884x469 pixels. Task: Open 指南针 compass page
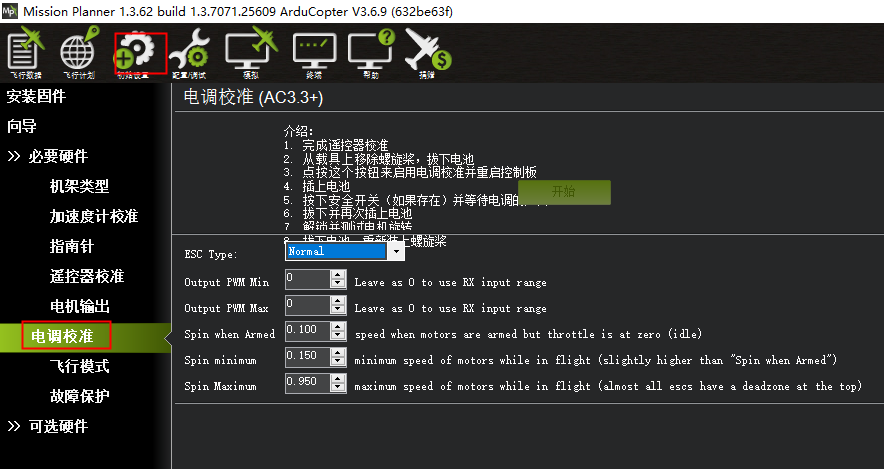click(x=72, y=246)
